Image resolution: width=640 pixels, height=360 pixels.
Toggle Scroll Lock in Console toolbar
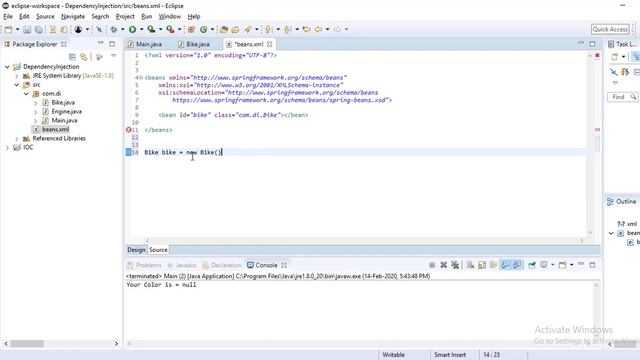[x=482, y=265]
